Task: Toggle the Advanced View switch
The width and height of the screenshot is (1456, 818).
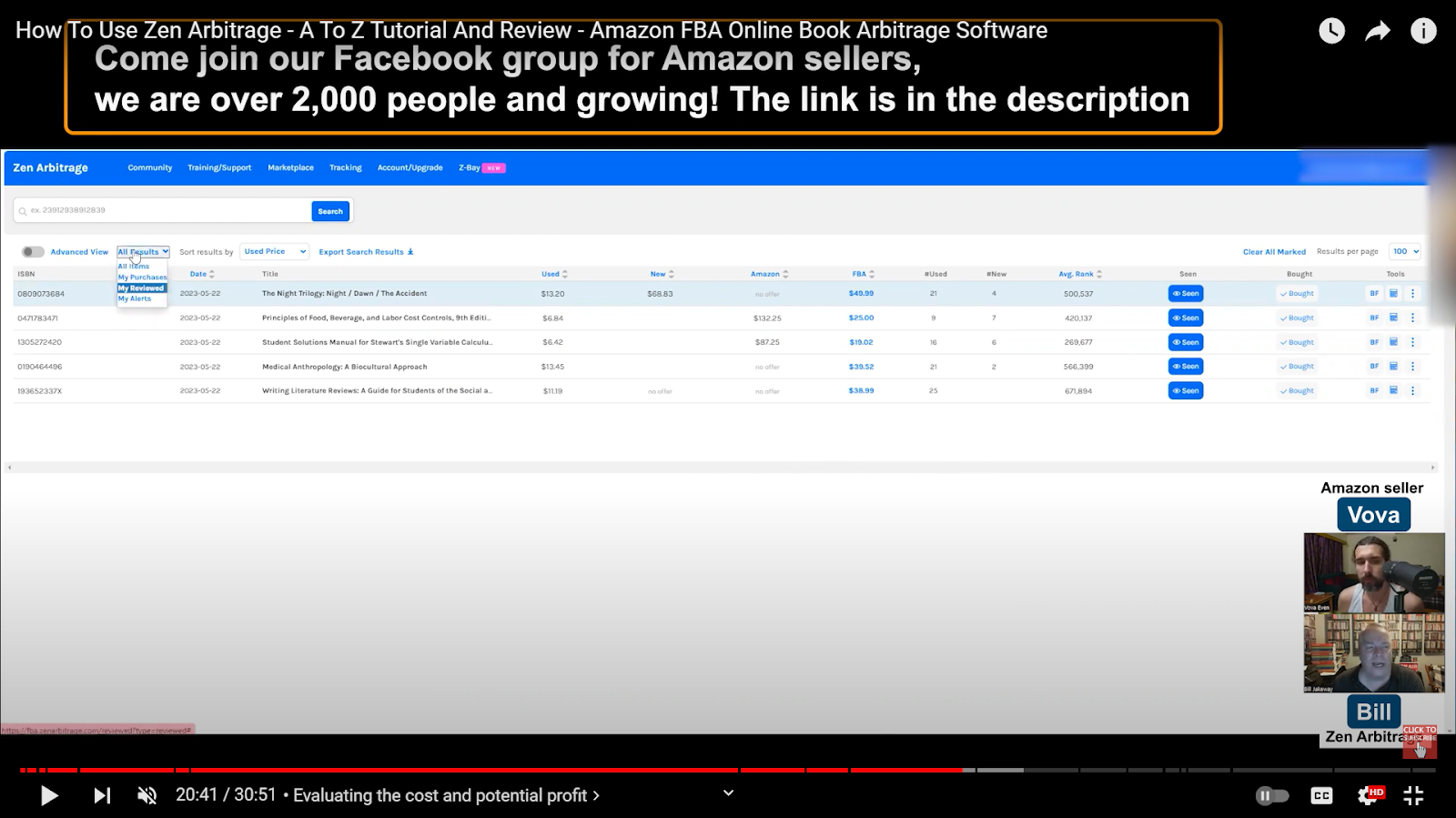Action: (34, 252)
